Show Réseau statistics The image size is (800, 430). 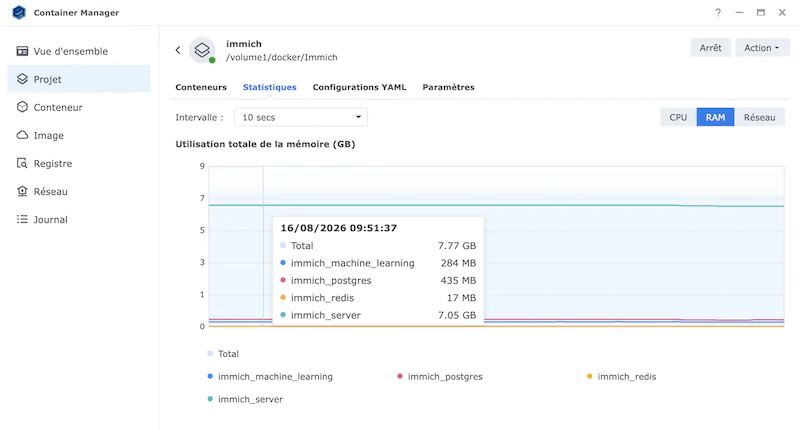[x=759, y=117]
